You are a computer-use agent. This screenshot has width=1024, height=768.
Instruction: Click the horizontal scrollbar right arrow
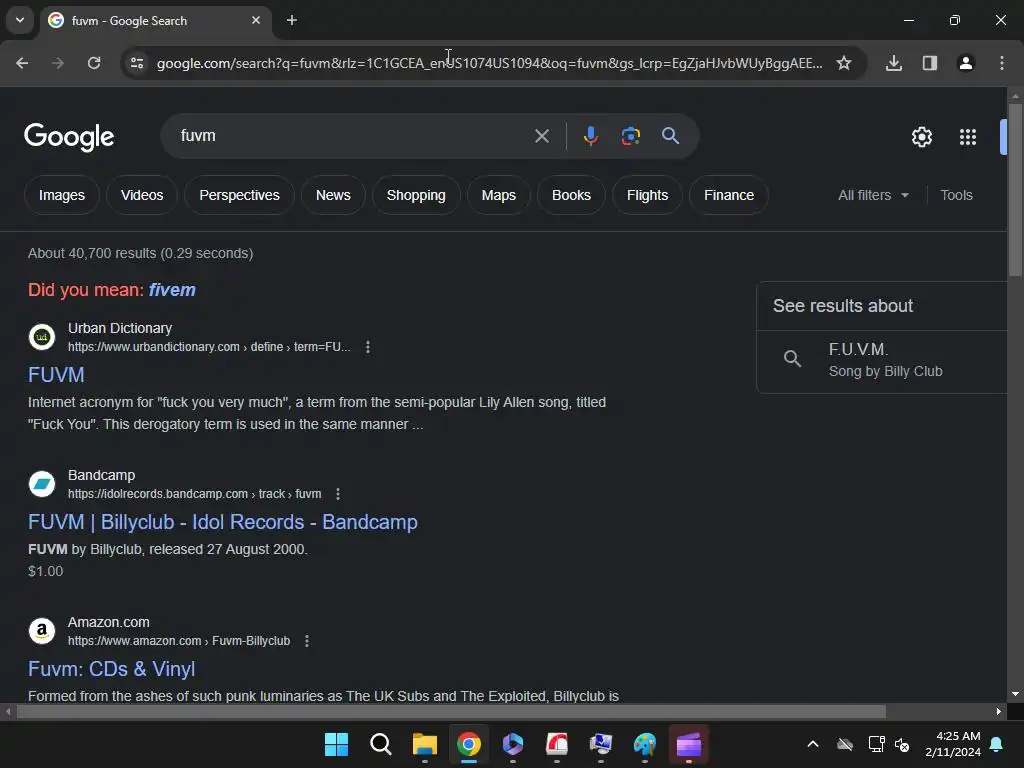[999, 712]
